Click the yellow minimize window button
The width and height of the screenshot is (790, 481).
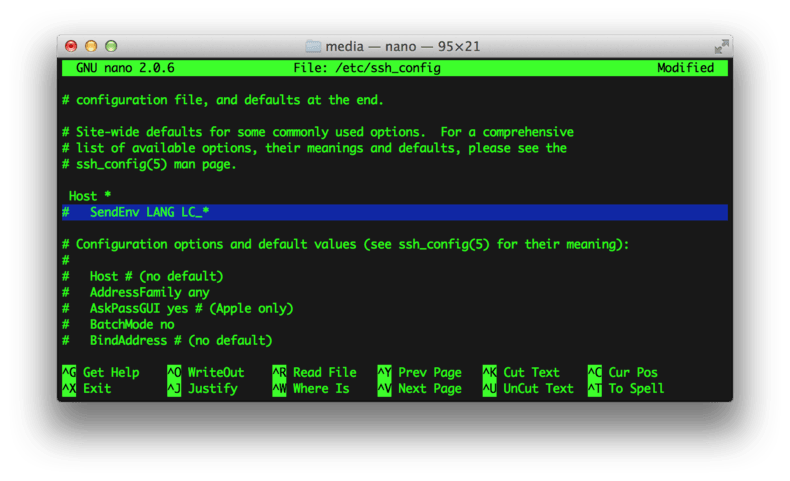91,46
